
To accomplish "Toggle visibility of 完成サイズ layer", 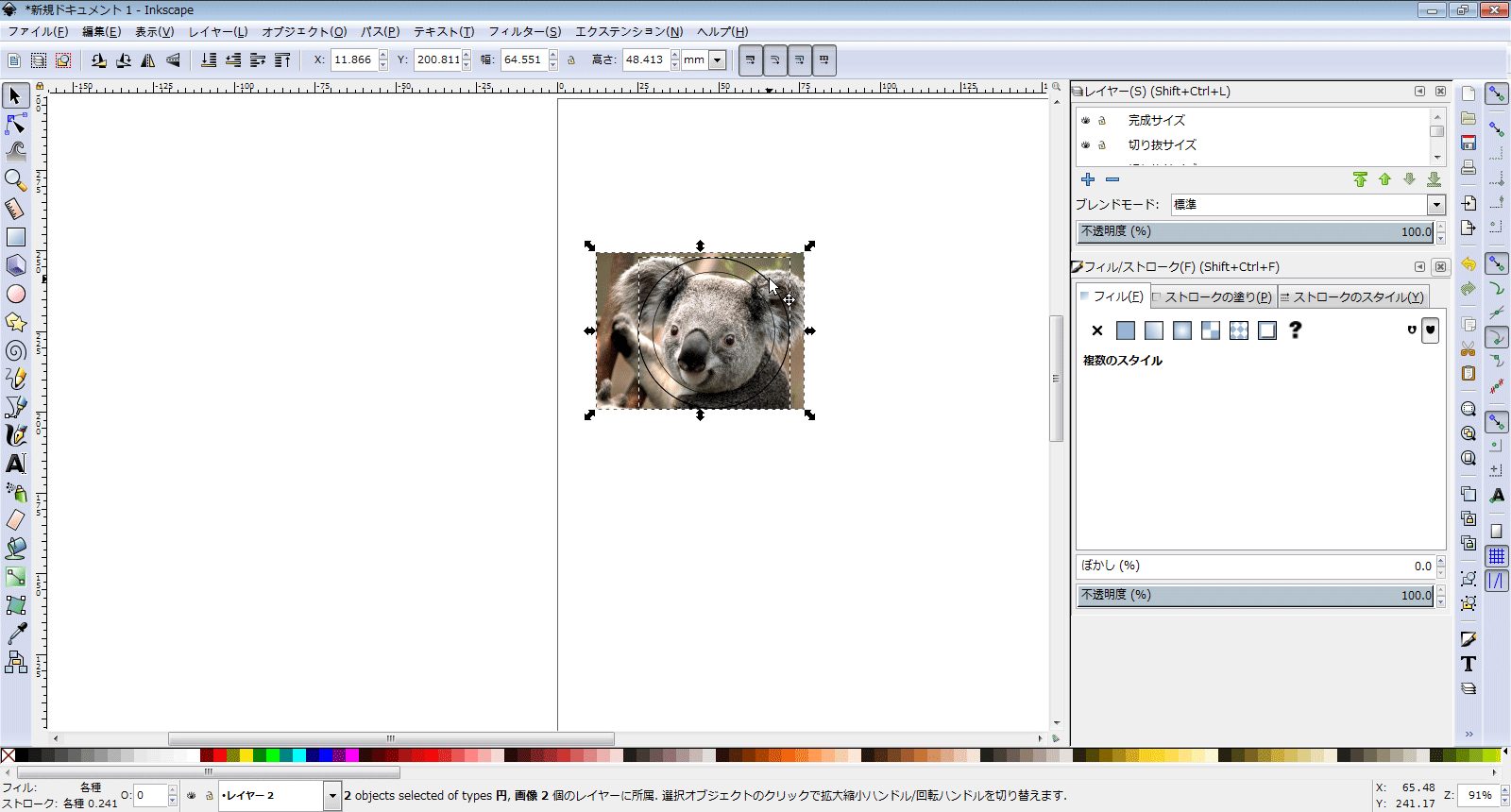I will coord(1086,121).
